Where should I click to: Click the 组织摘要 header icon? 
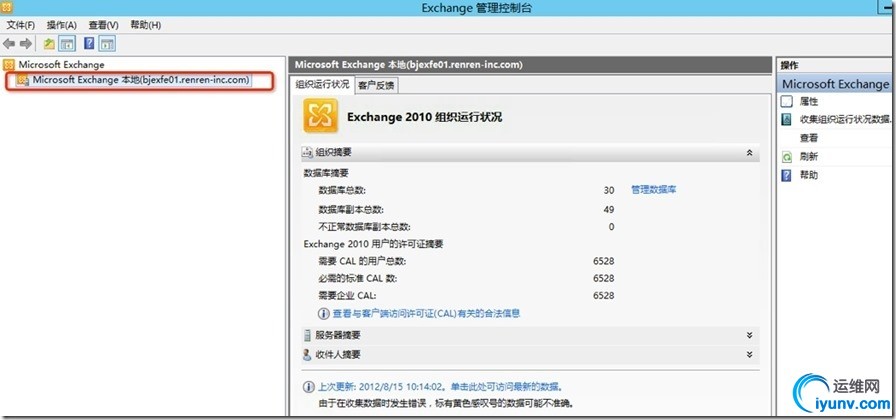307,153
